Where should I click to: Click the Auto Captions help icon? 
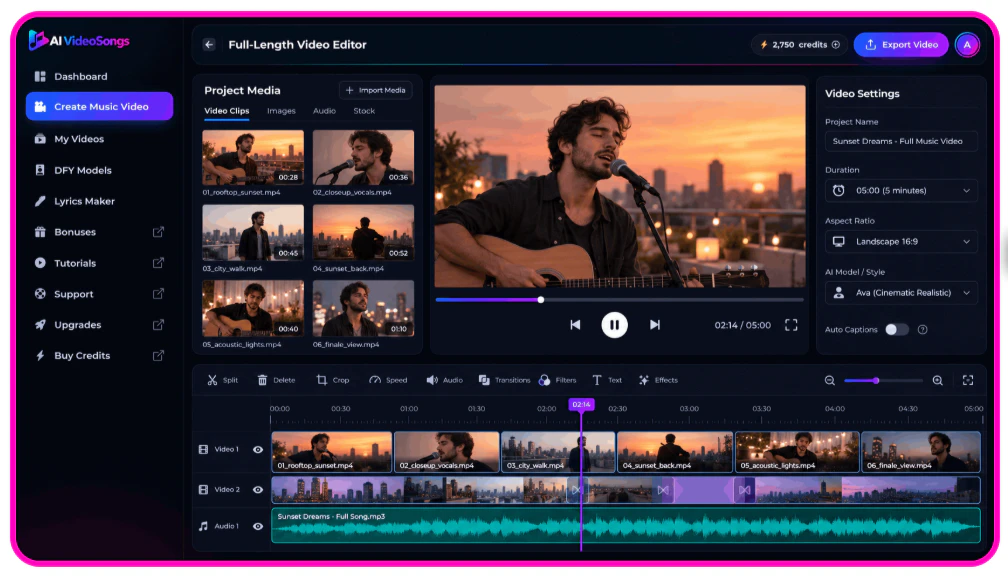click(922, 329)
